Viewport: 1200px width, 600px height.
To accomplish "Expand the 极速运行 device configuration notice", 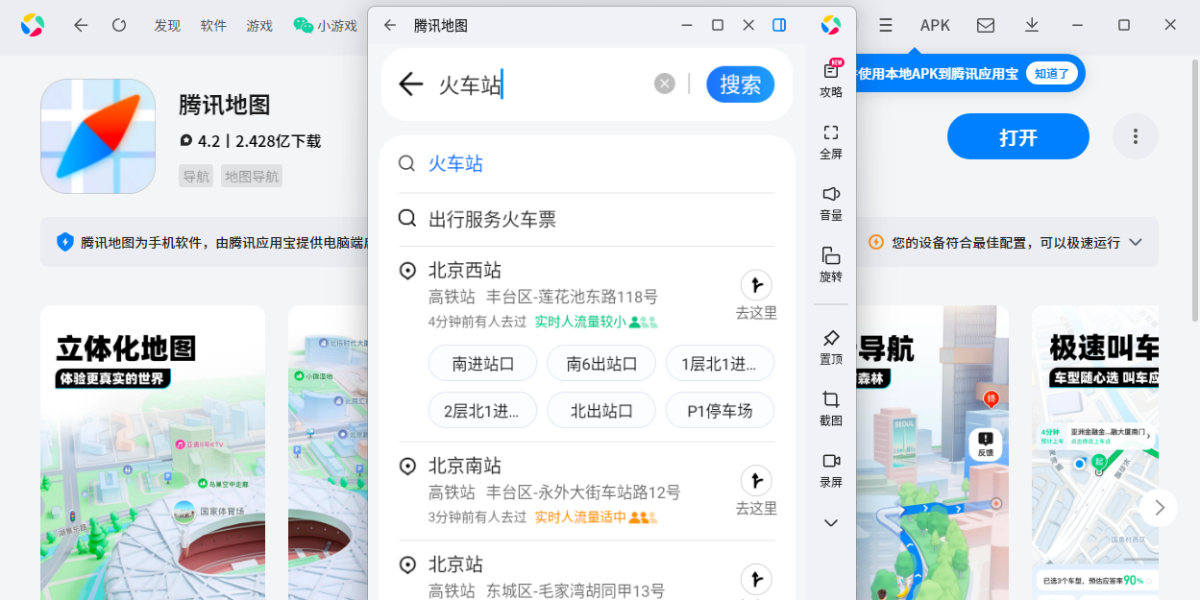I will coord(1135,242).
